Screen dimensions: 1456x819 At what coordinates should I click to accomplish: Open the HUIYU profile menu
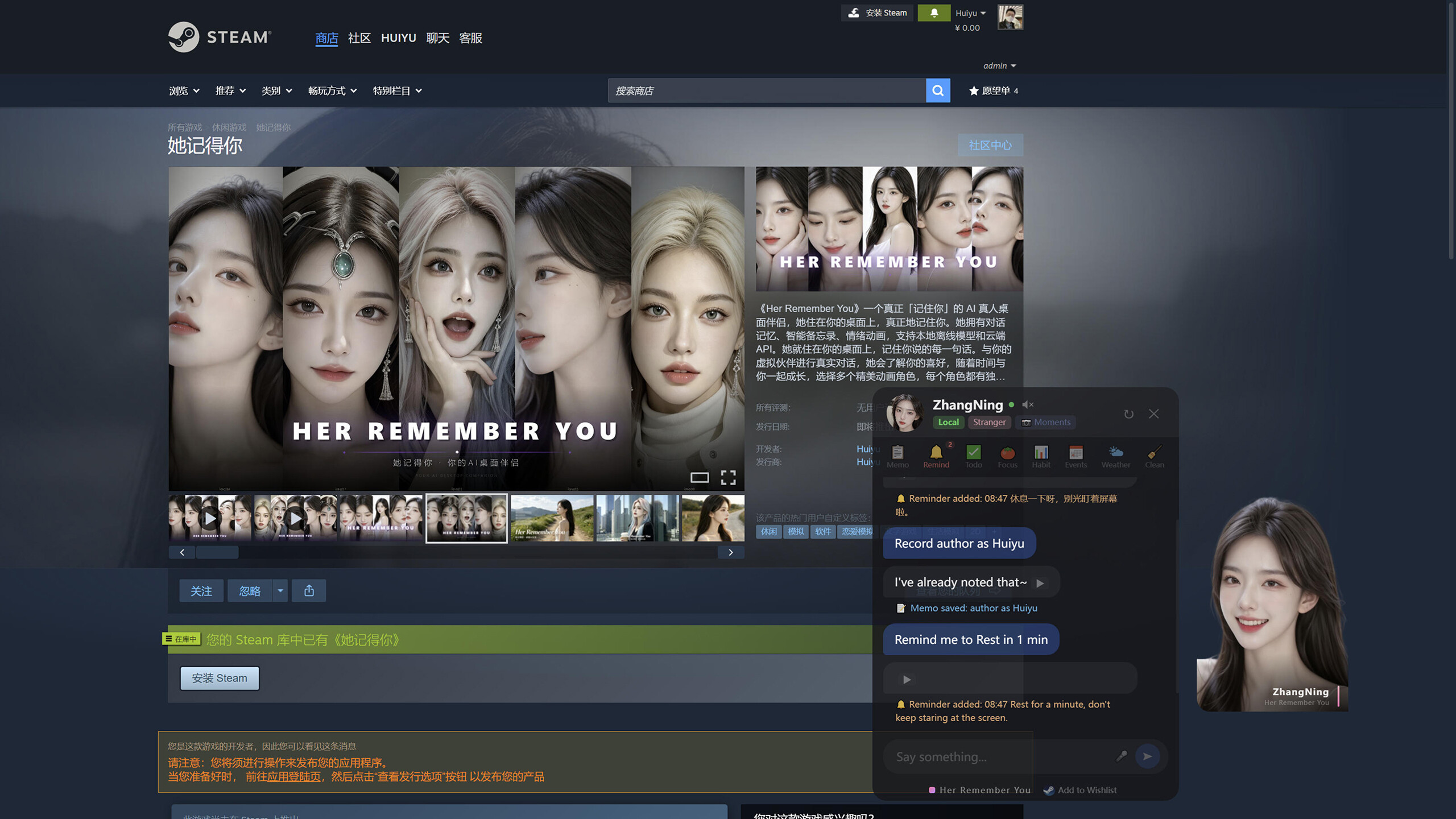(x=399, y=38)
